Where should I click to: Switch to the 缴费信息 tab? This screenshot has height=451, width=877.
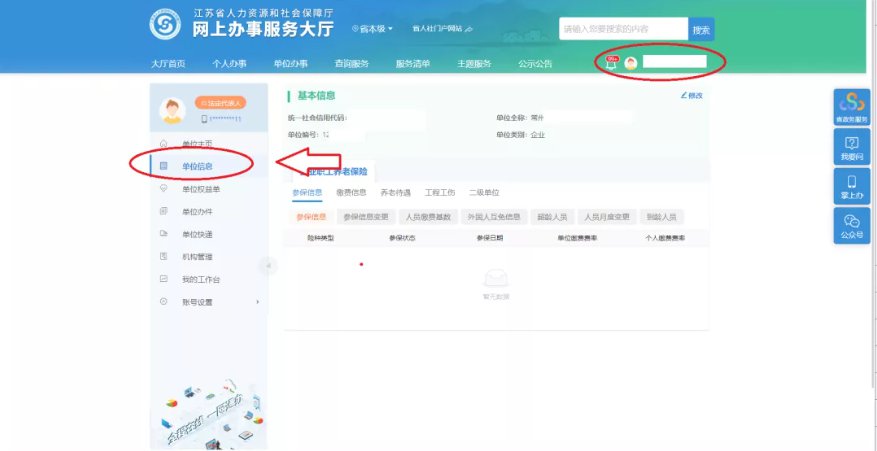click(x=351, y=192)
